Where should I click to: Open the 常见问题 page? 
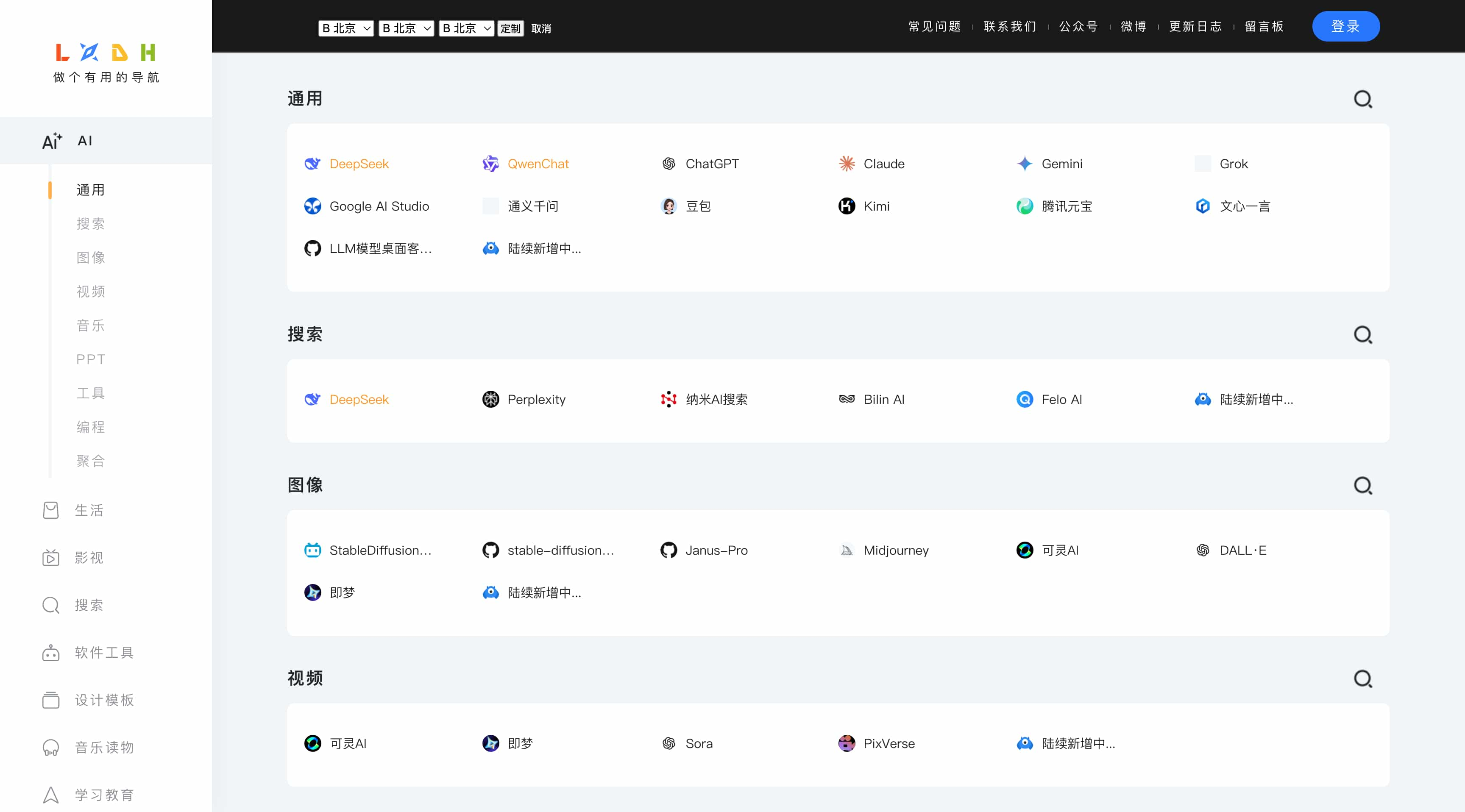(x=934, y=27)
